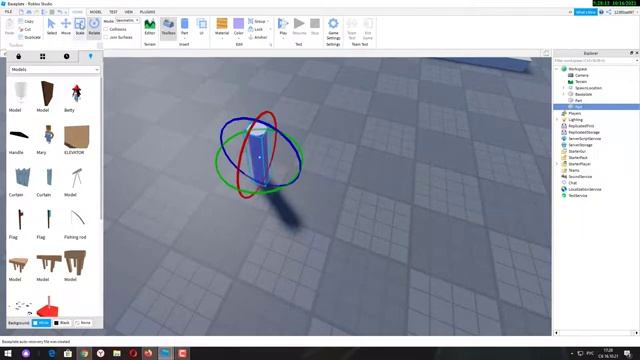The height and width of the screenshot is (360, 640).
Task: Open the Toolbox marketplace grid tab
Action: (x=42, y=56)
